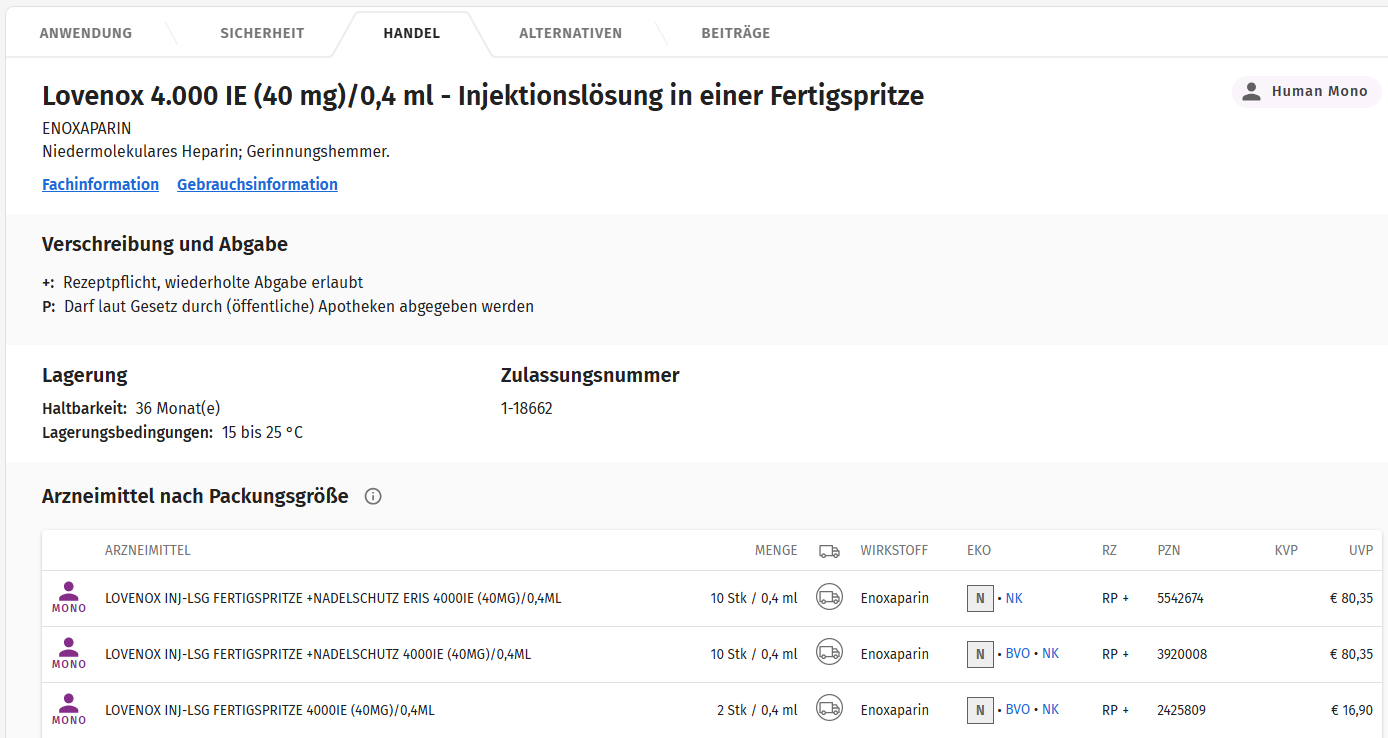
Task: Click Zulassungsnummer value 1-18662
Action: click(527, 409)
